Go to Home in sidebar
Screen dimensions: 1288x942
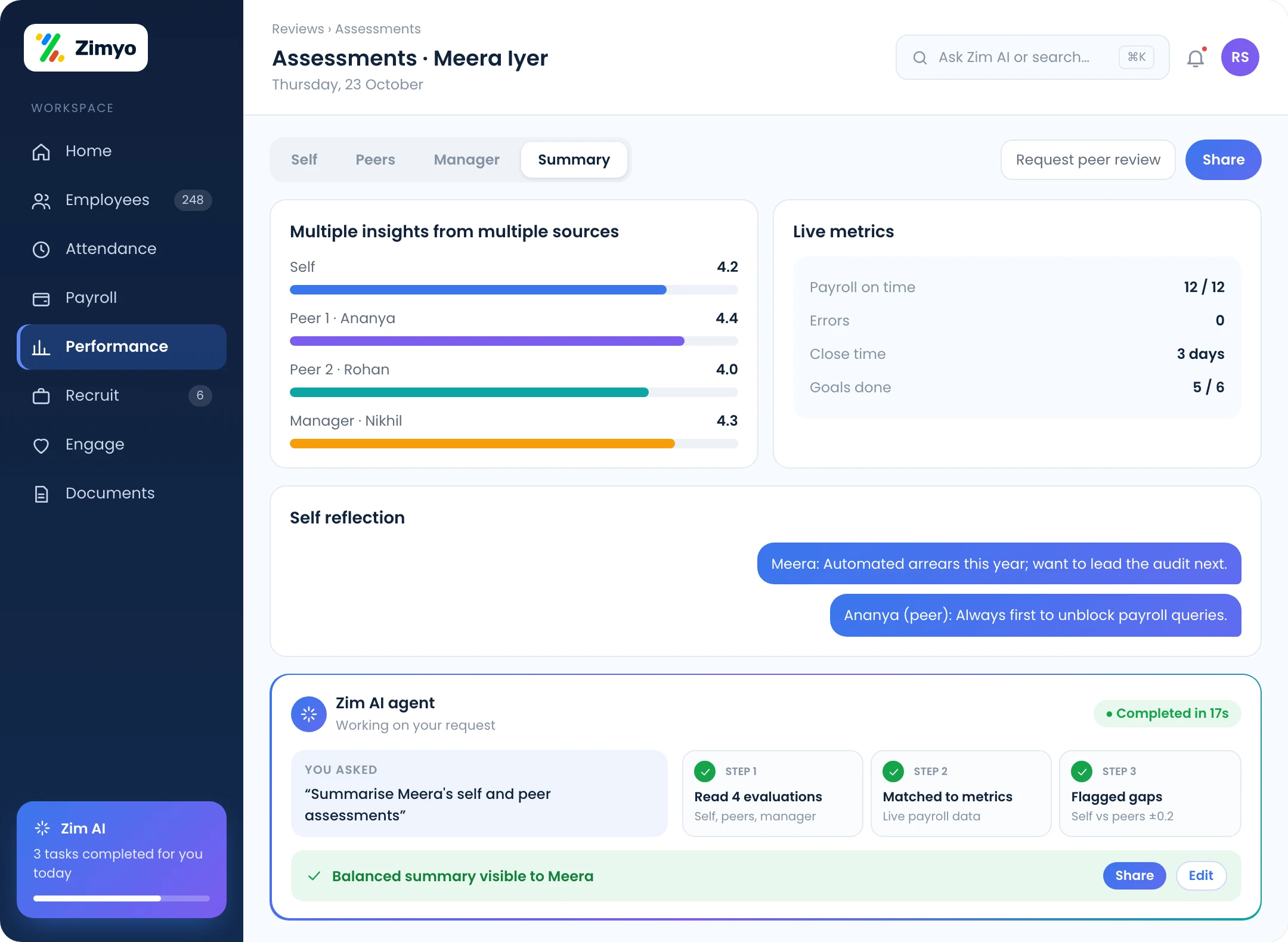tap(122, 151)
